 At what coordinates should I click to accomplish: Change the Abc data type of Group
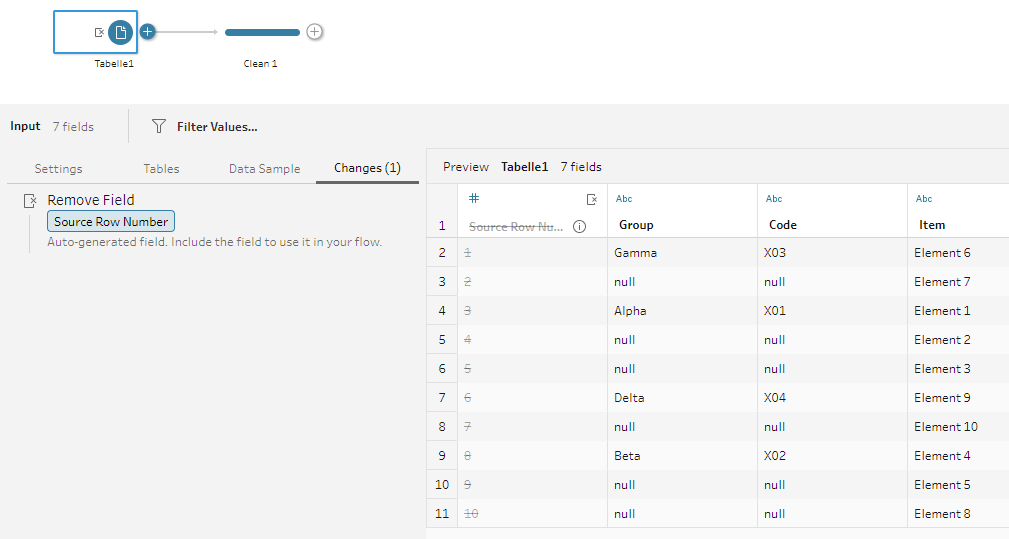pyautogui.click(x=624, y=199)
